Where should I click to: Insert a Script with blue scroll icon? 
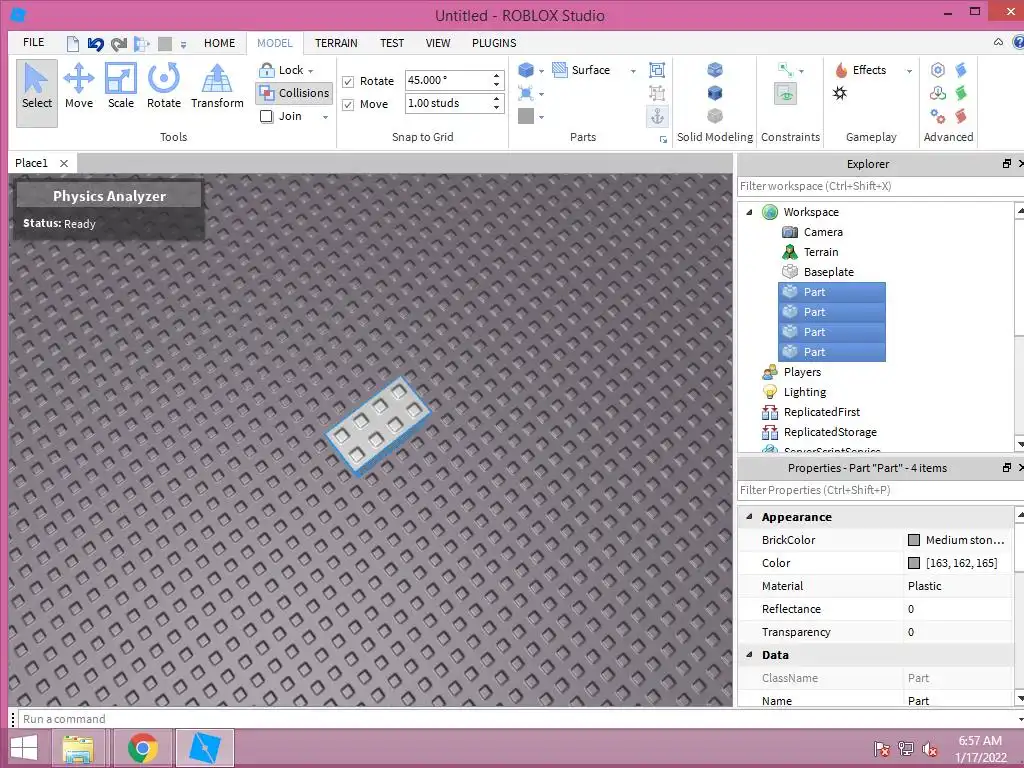tap(961, 70)
